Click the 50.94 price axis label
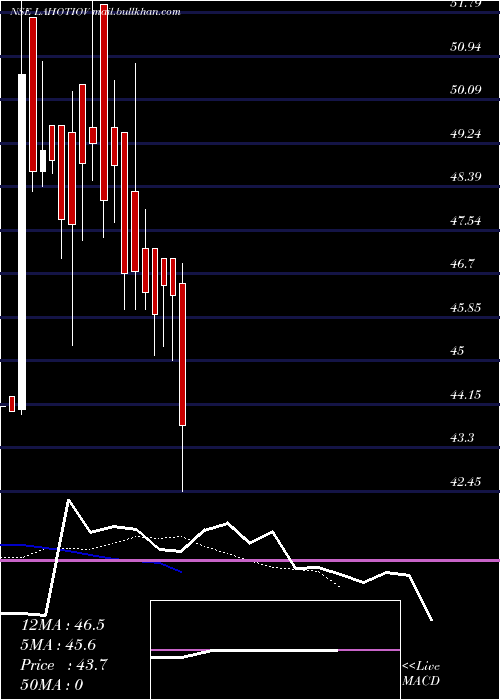The width and height of the screenshot is (500, 700). 466,46
